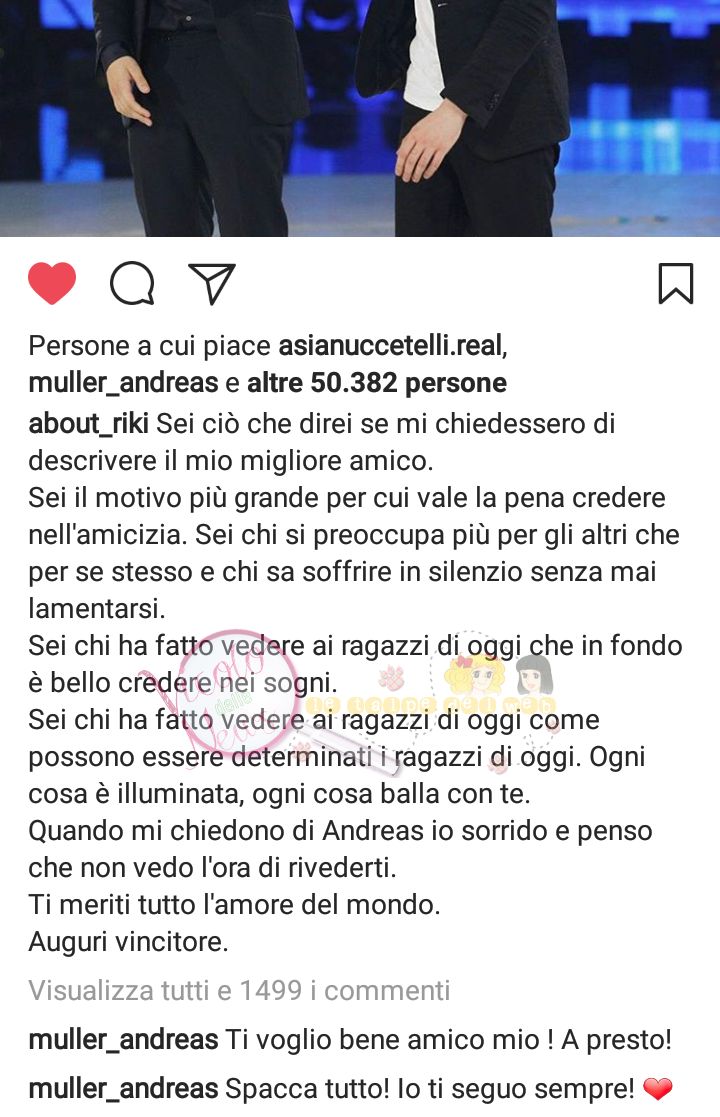The height and width of the screenshot is (1117, 720).
Task: Open muller_andreas profile in the likes line
Action: coord(123,383)
